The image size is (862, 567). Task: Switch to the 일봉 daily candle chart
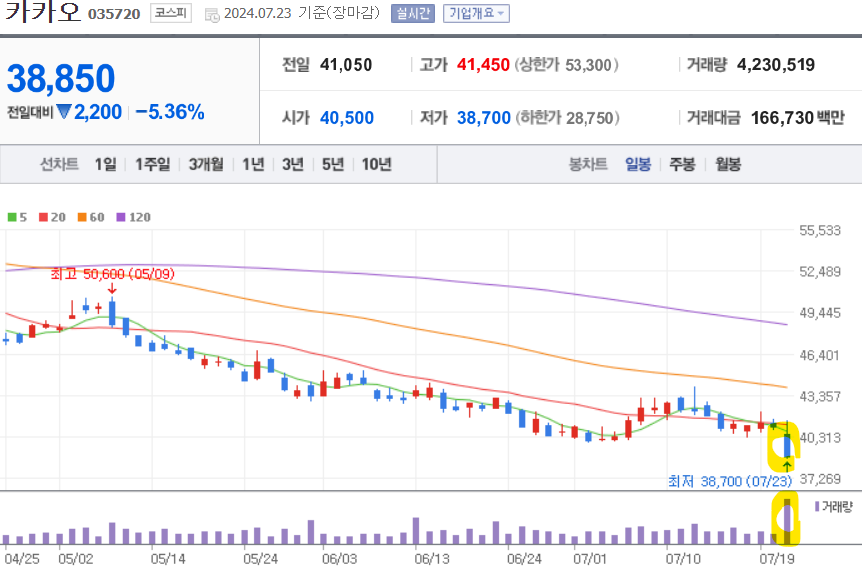coord(638,164)
